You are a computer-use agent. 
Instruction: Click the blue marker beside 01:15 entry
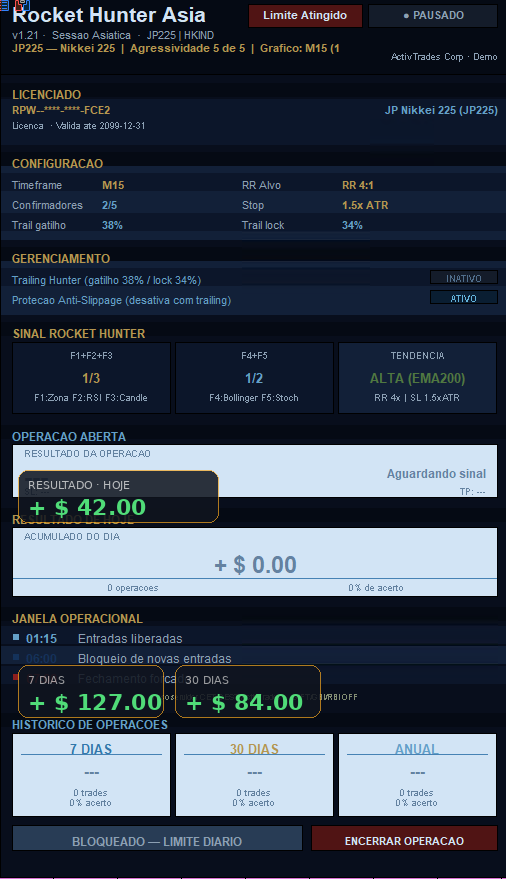[x=16, y=637]
